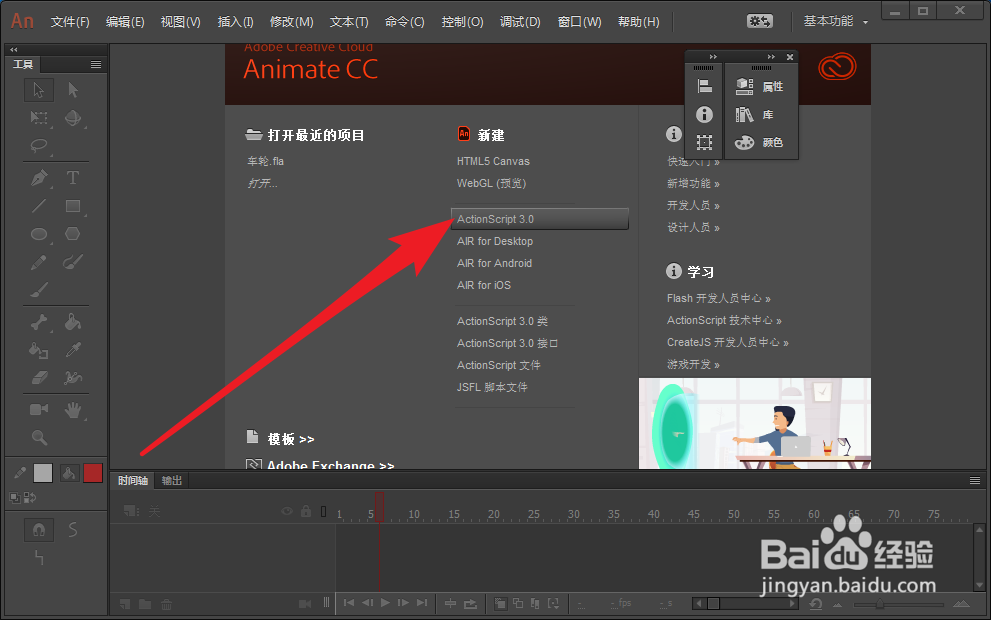Screen dimensions: 991x620
Task: Open the 窗口(W) menu
Action: 580,21
